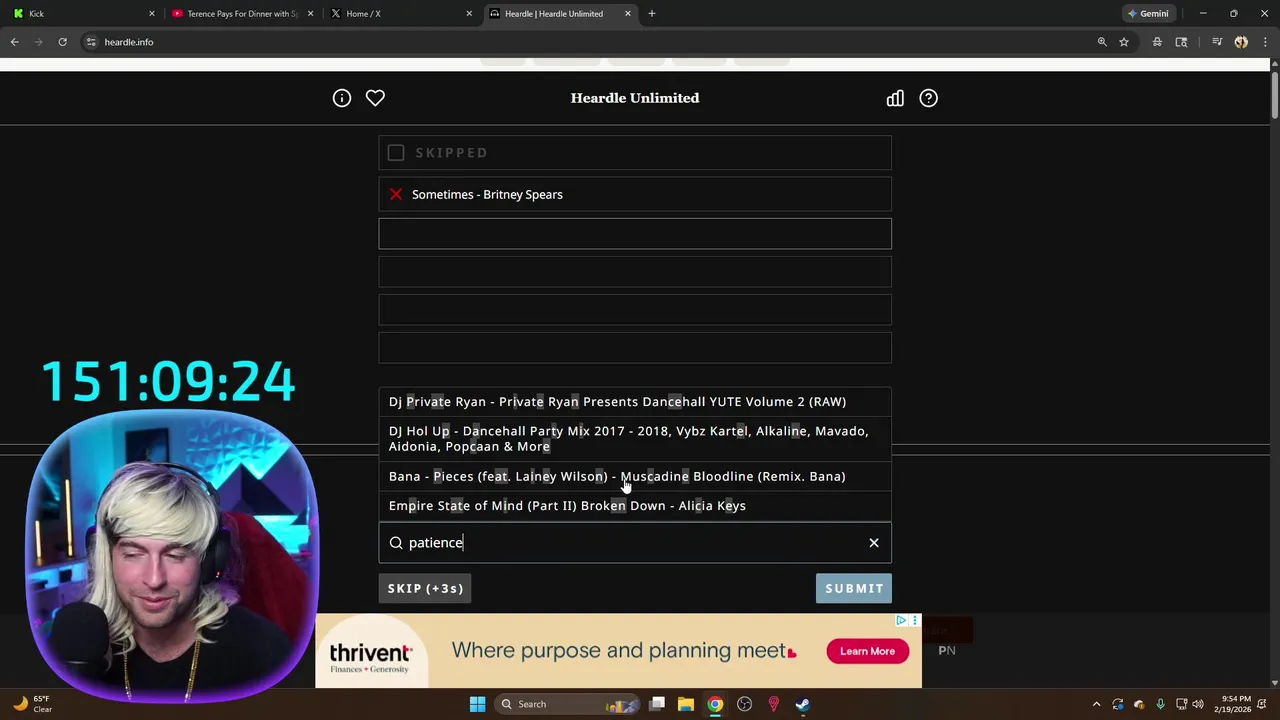Go back in browser history
Screen dimensions: 1280x720
(15, 42)
